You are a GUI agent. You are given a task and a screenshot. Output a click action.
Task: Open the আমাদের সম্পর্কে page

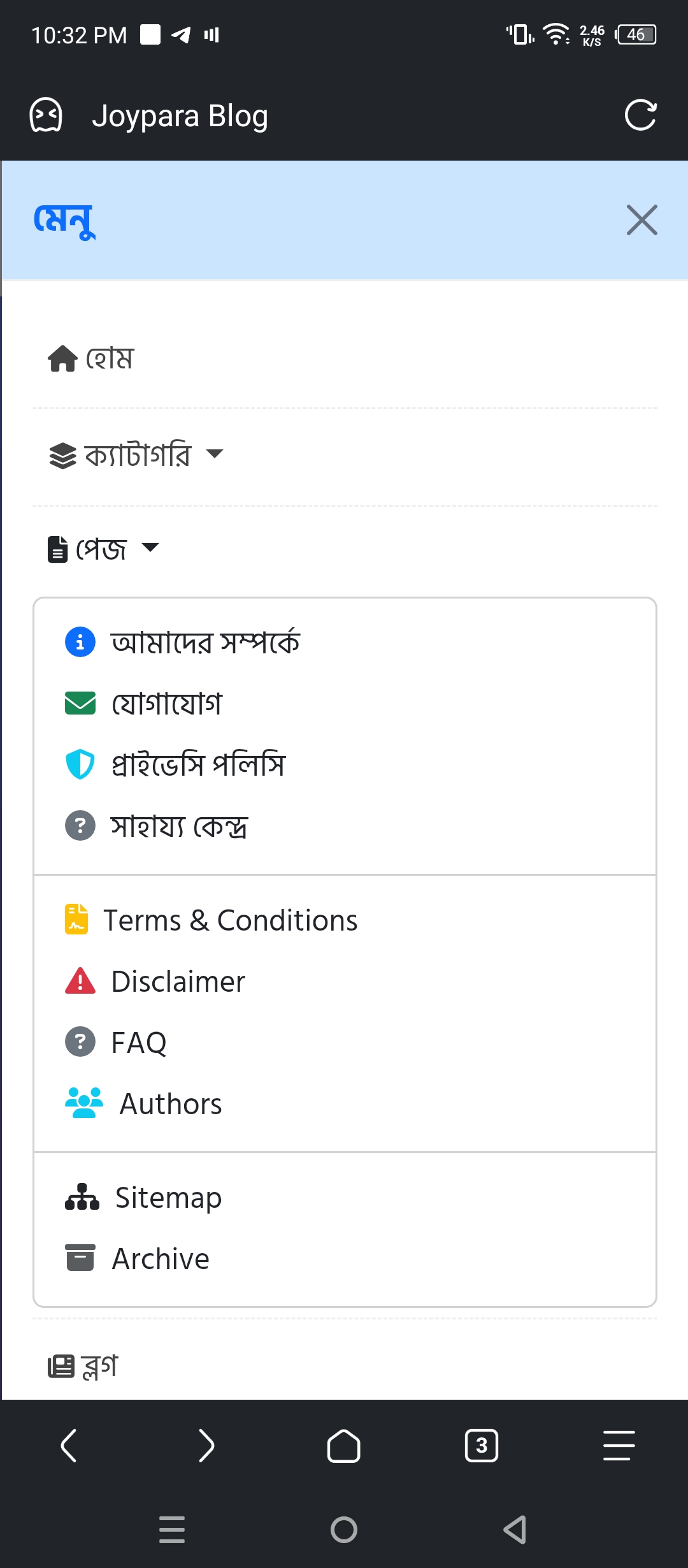(x=204, y=642)
